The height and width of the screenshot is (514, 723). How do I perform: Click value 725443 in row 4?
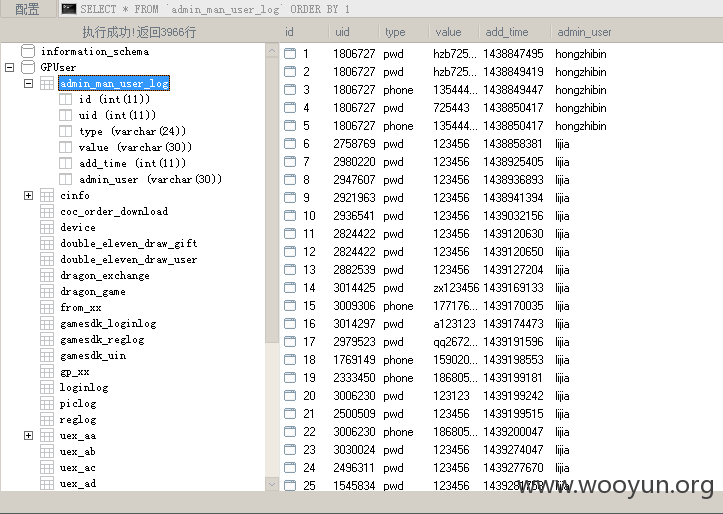coord(451,108)
